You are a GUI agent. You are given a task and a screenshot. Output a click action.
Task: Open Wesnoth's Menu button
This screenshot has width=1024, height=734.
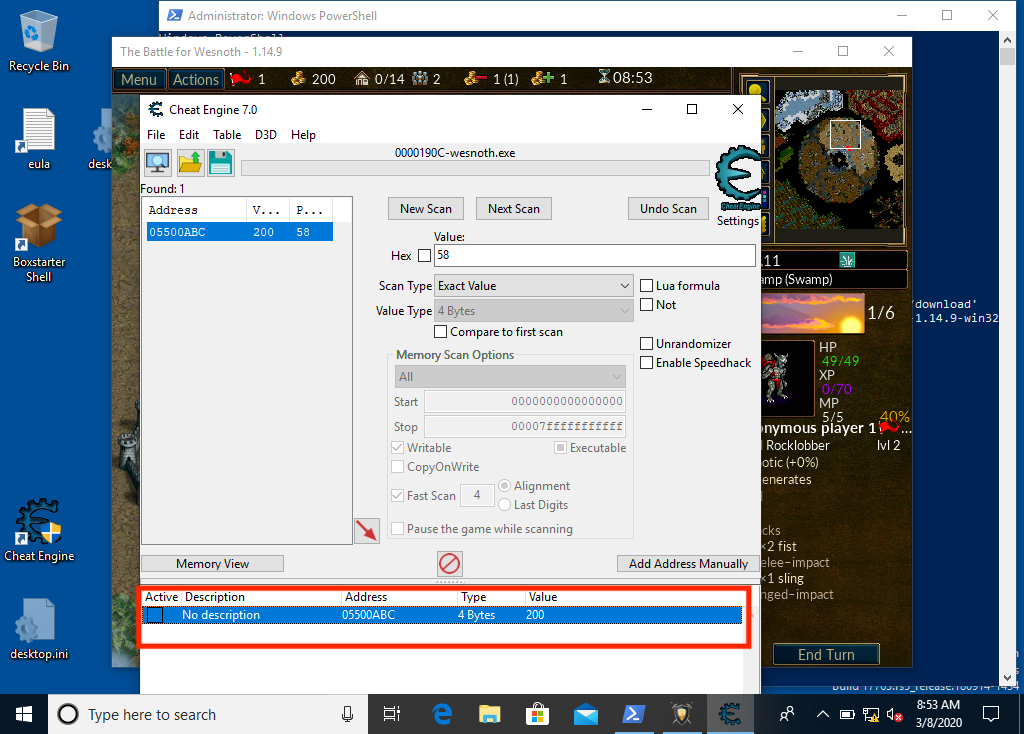[138, 79]
